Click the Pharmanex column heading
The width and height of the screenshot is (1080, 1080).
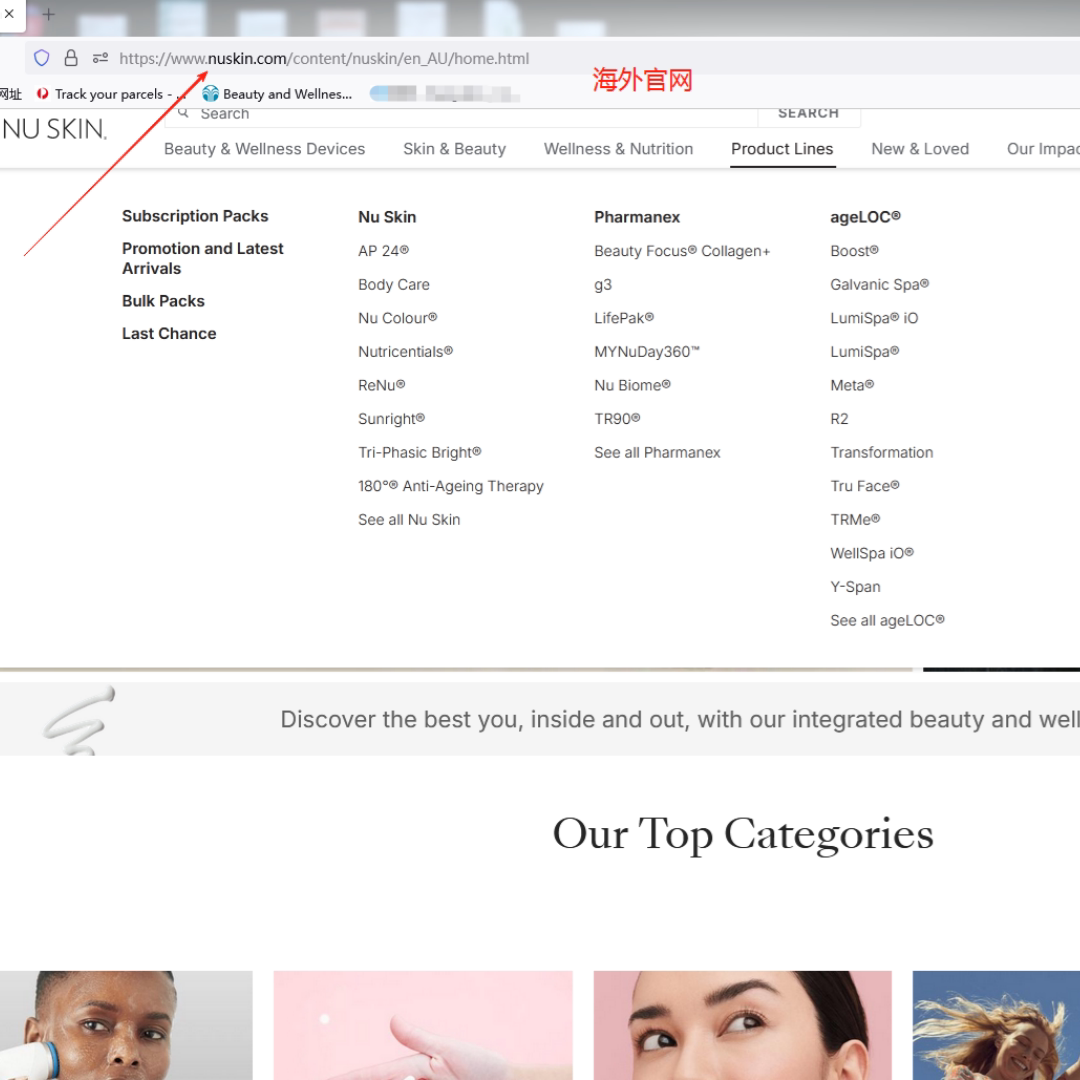click(x=637, y=217)
